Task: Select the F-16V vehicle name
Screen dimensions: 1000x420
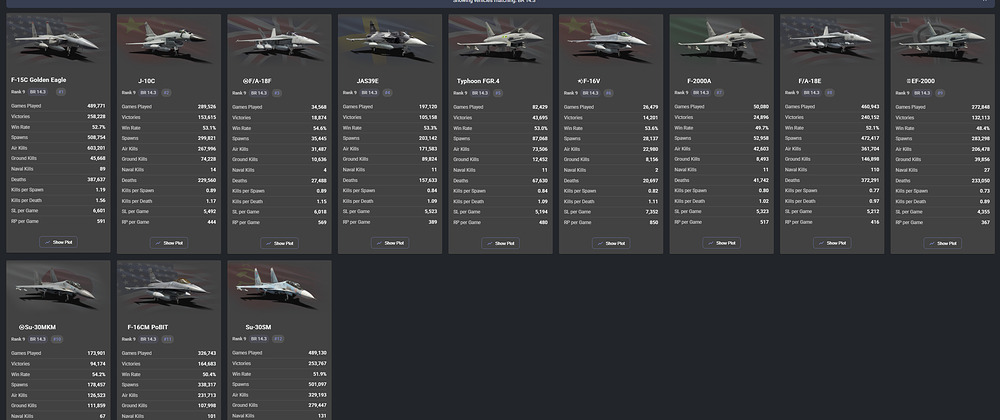Action: coord(587,81)
